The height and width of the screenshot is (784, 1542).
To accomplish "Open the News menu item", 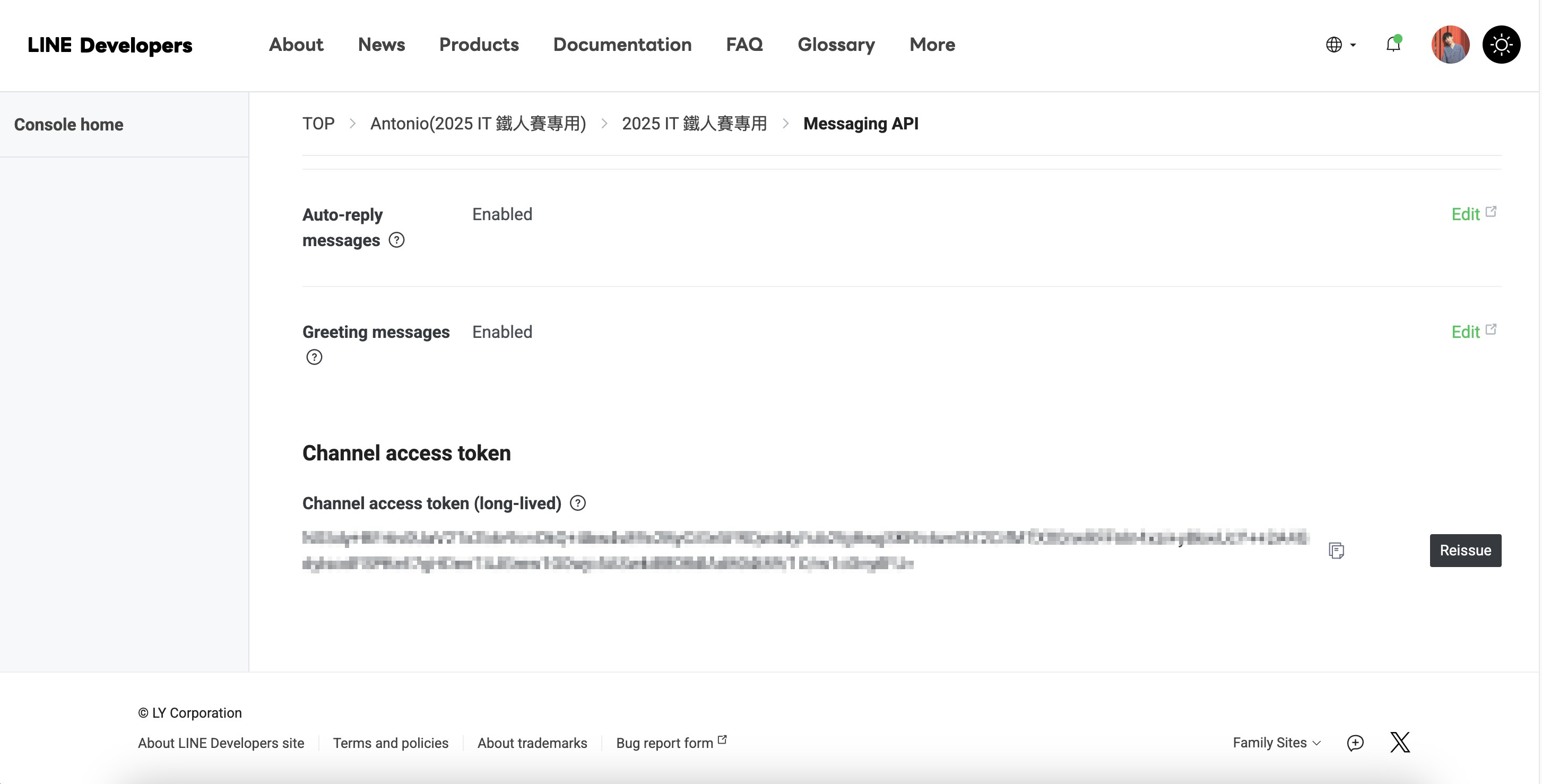I will (382, 44).
